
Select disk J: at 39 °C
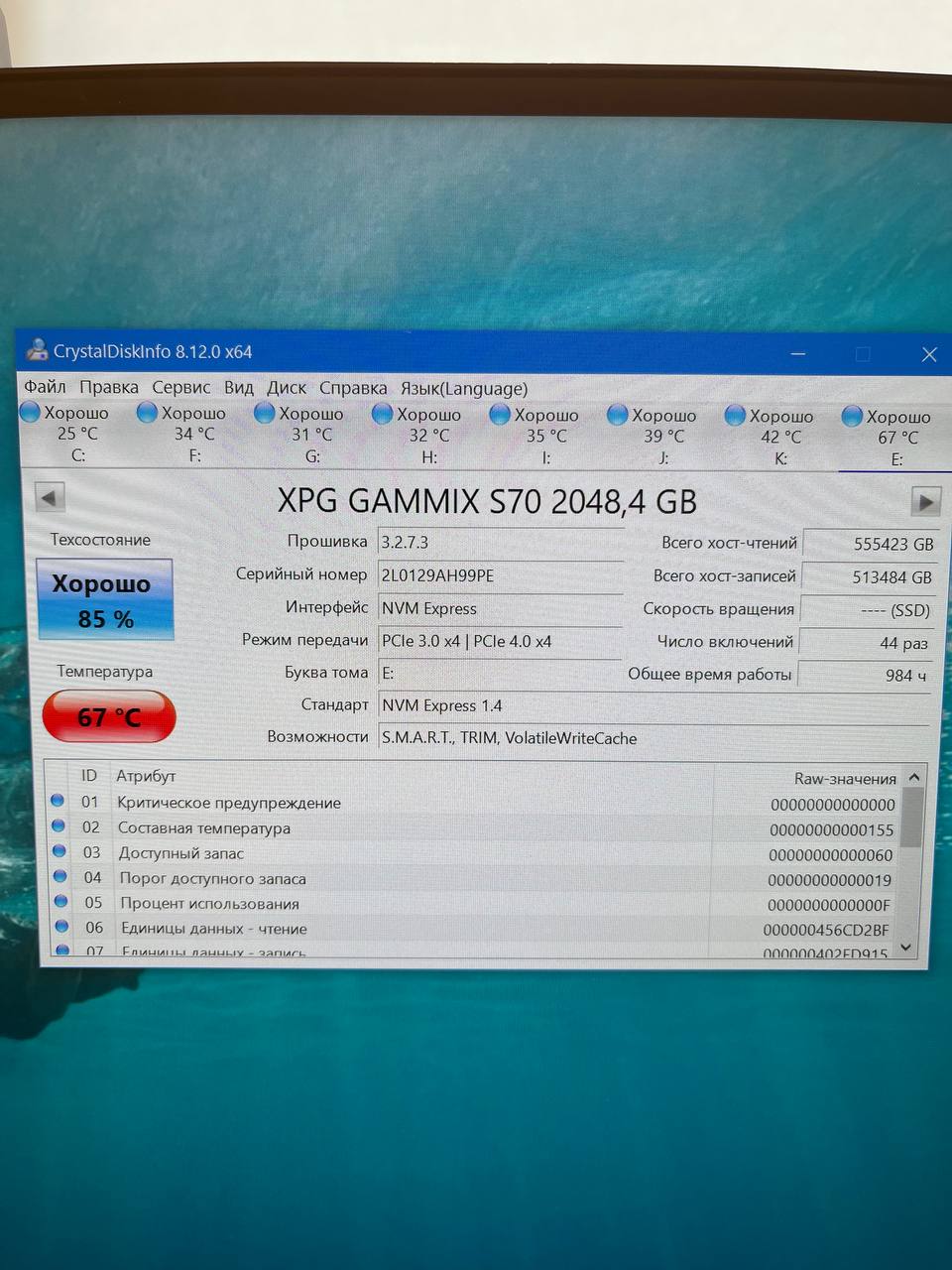(653, 437)
